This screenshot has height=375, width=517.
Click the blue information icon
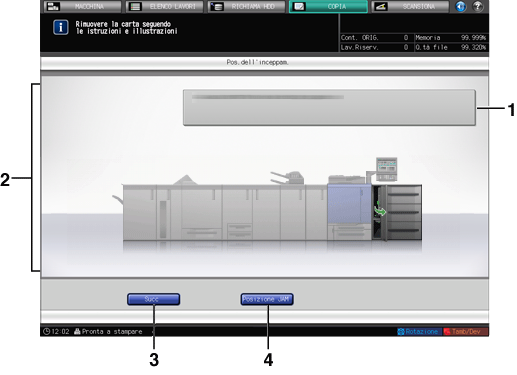[61, 27]
